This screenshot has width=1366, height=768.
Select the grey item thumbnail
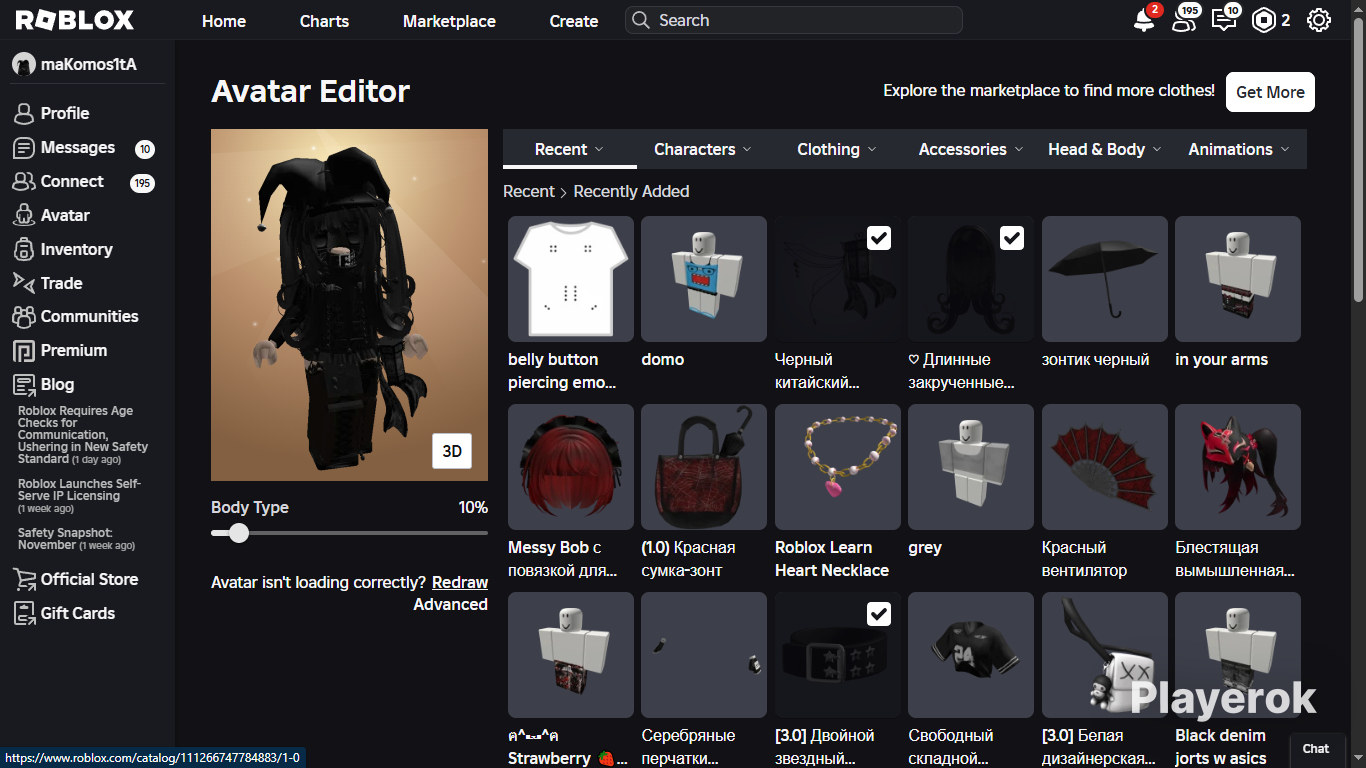[x=971, y=467]
